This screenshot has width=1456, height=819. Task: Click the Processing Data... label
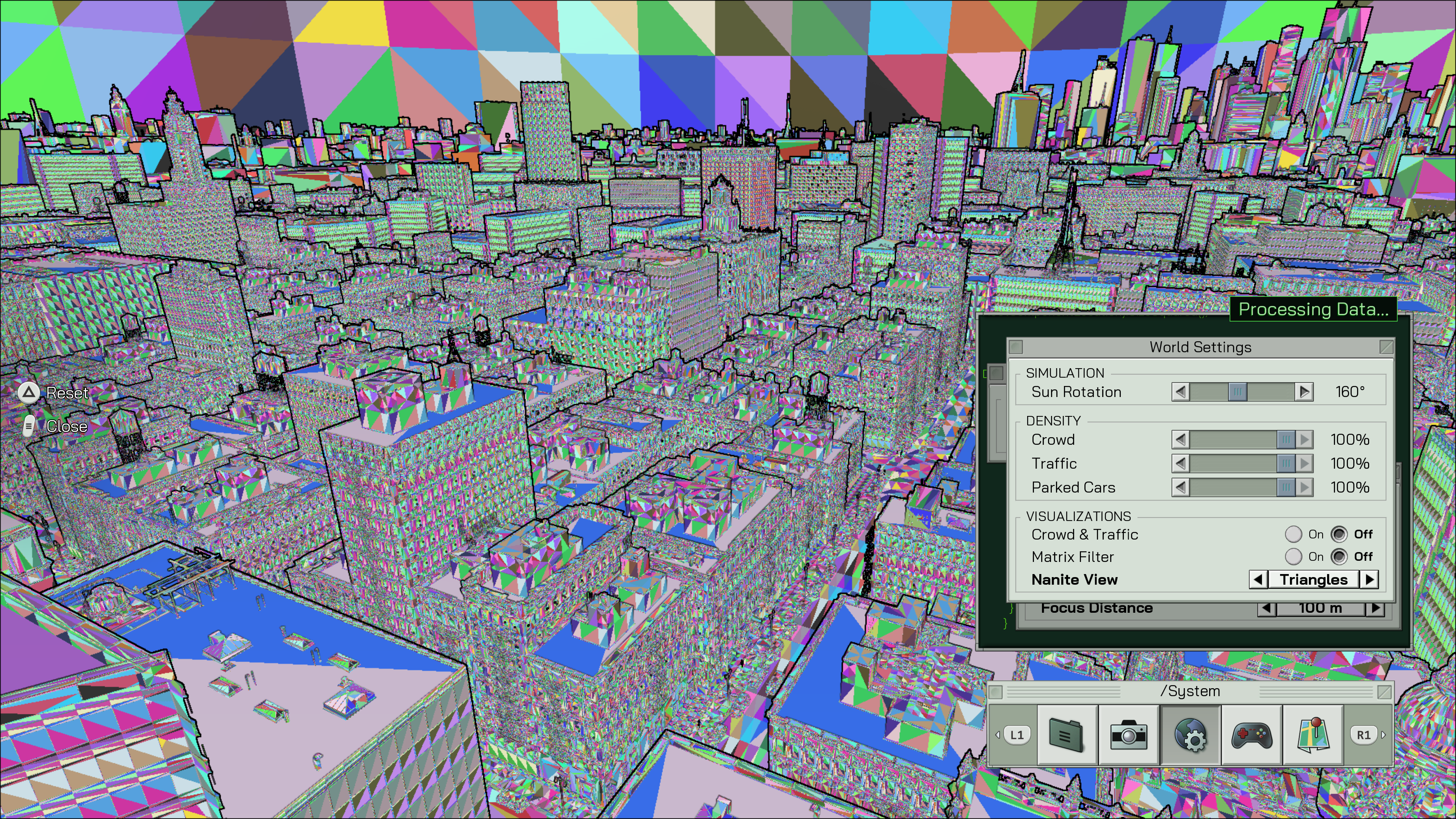tap(1313, 309)
